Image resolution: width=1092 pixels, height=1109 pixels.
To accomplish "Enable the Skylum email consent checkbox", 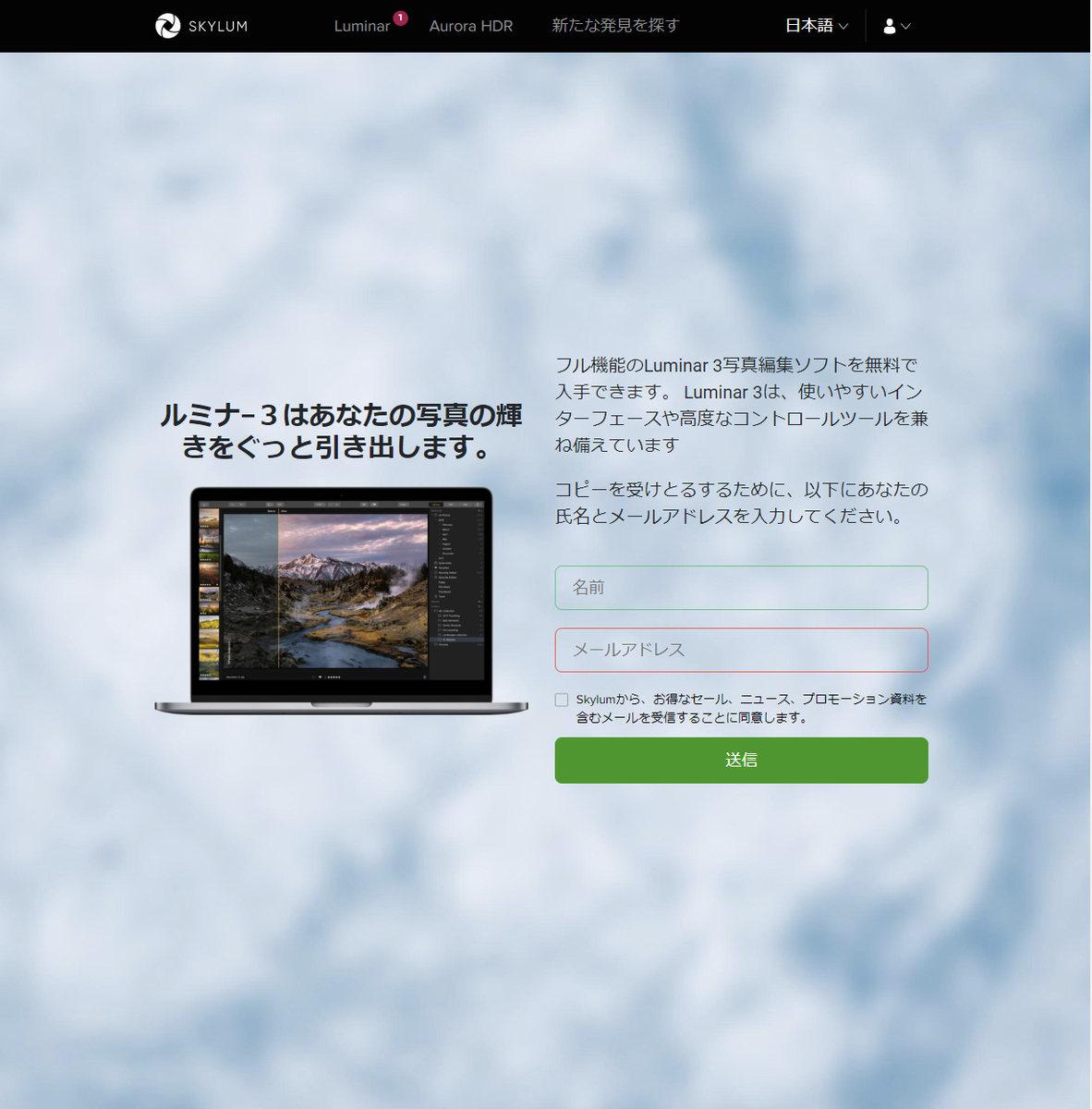I will click(562, 700).
